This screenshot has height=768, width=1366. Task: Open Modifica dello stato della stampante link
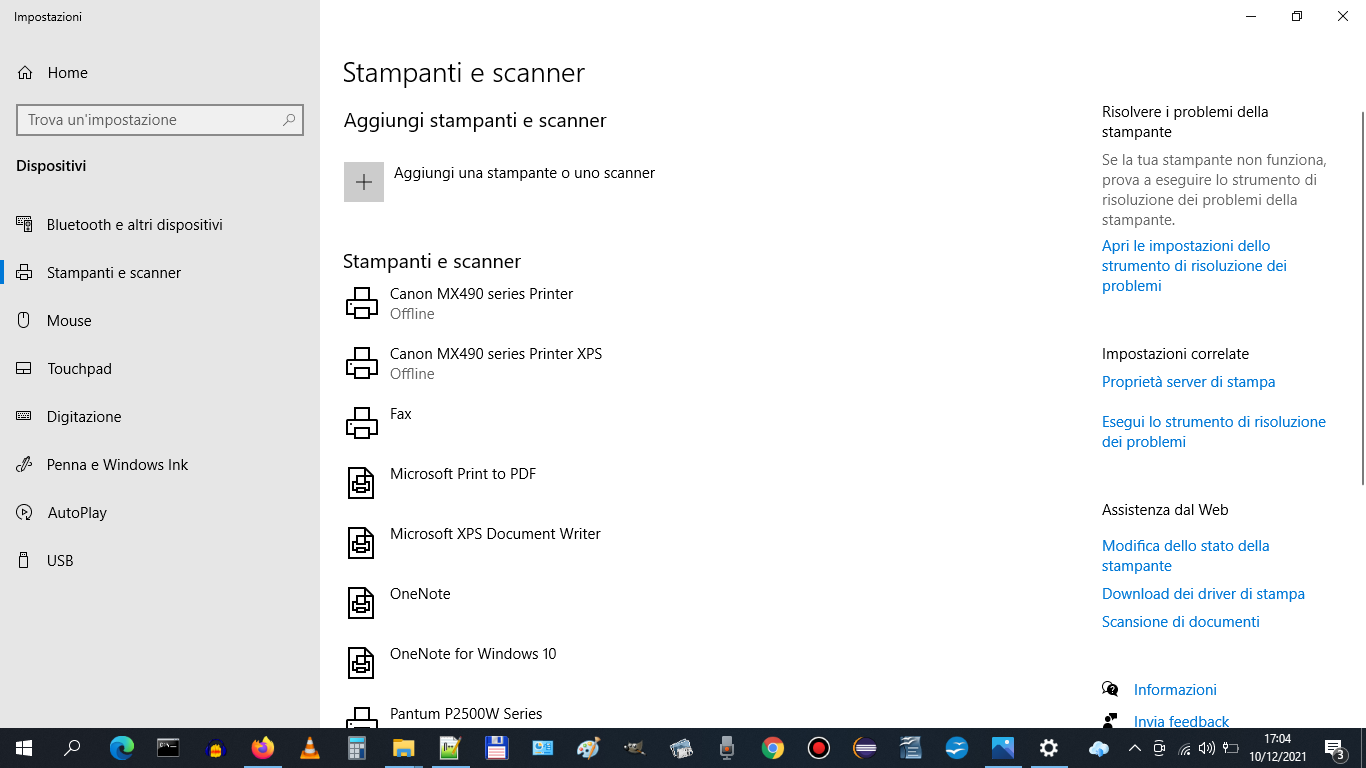pos(1186,556)
